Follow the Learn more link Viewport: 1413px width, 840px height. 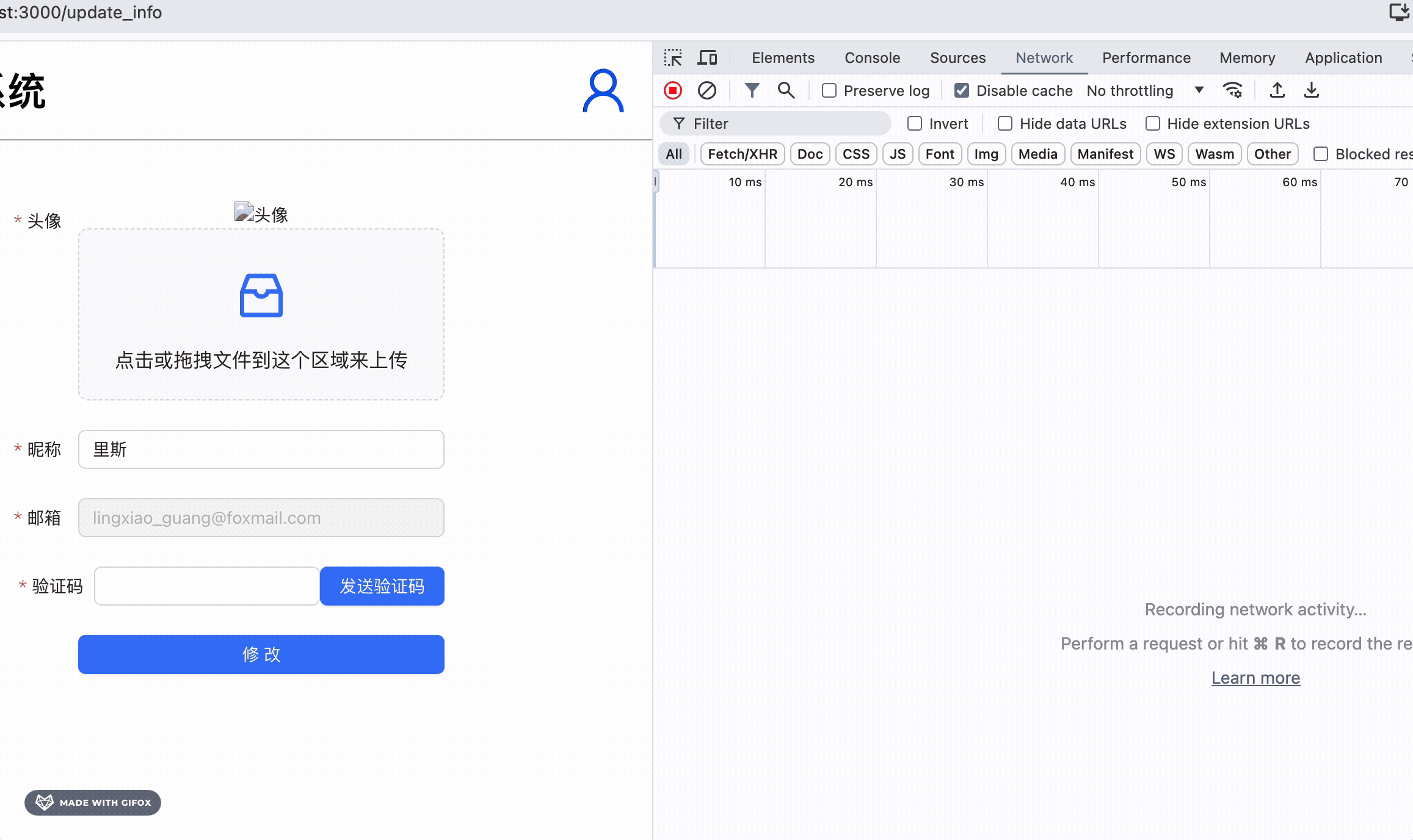point(1255,678)
